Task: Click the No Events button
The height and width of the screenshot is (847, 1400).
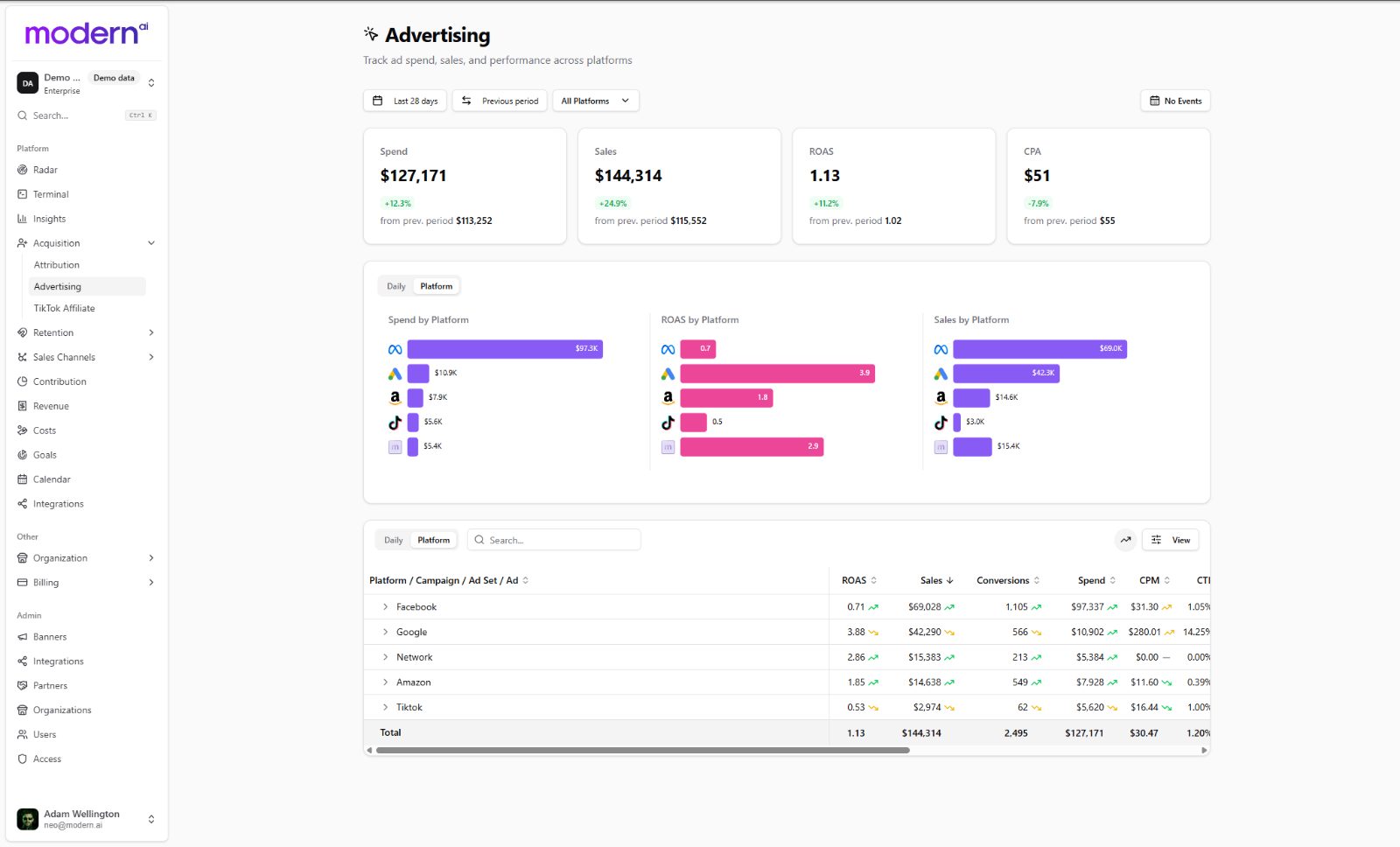Action: (1175, 101)
